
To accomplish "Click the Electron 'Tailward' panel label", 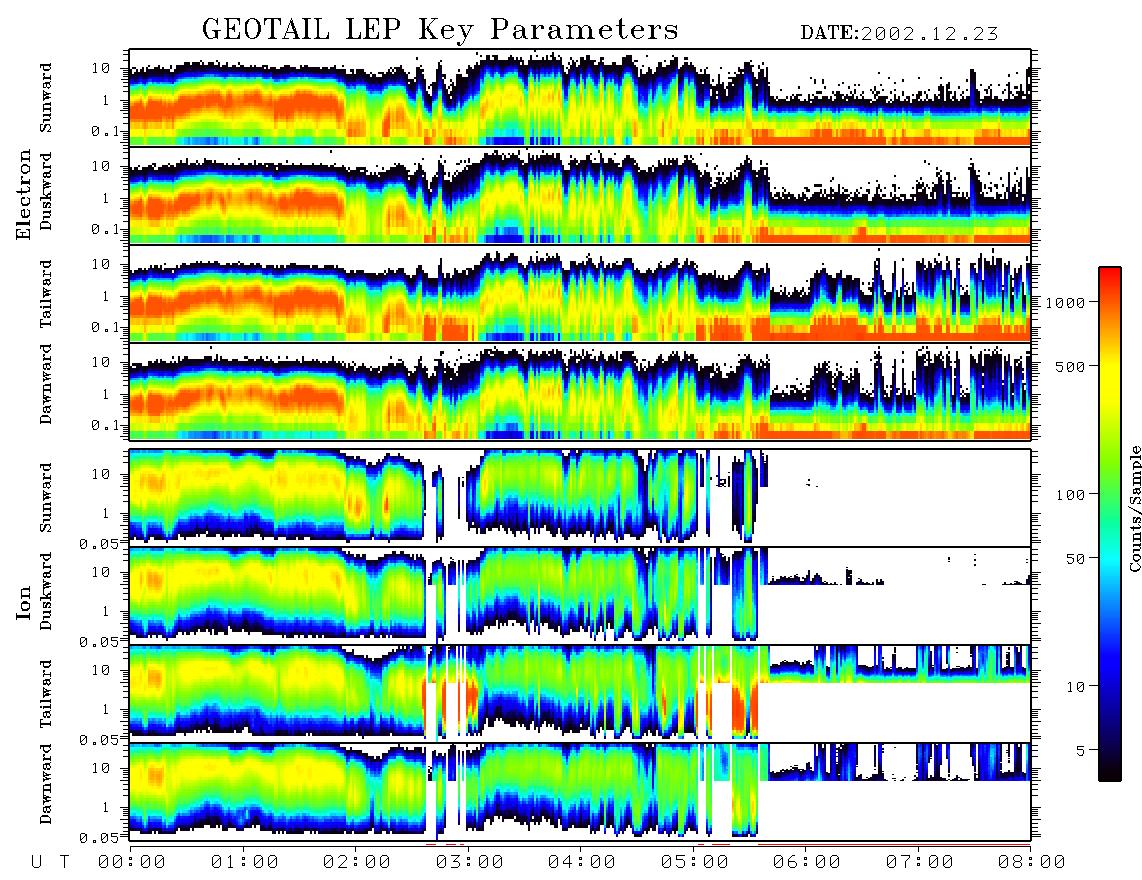I will pyautogui.click(x=46, y=294).
